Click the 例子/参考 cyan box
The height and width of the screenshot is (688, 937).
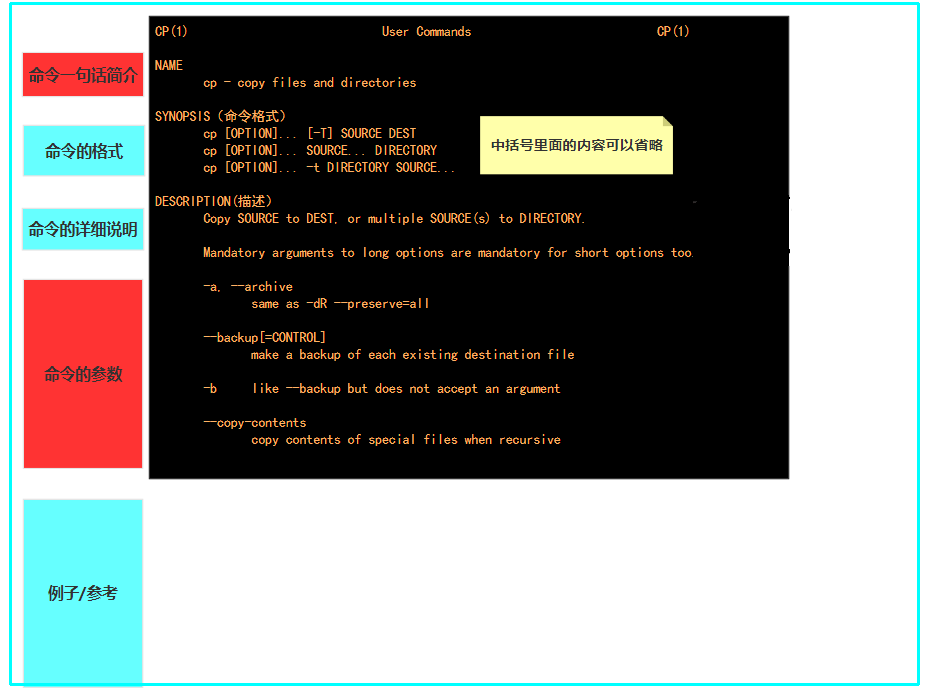(83, 593)
